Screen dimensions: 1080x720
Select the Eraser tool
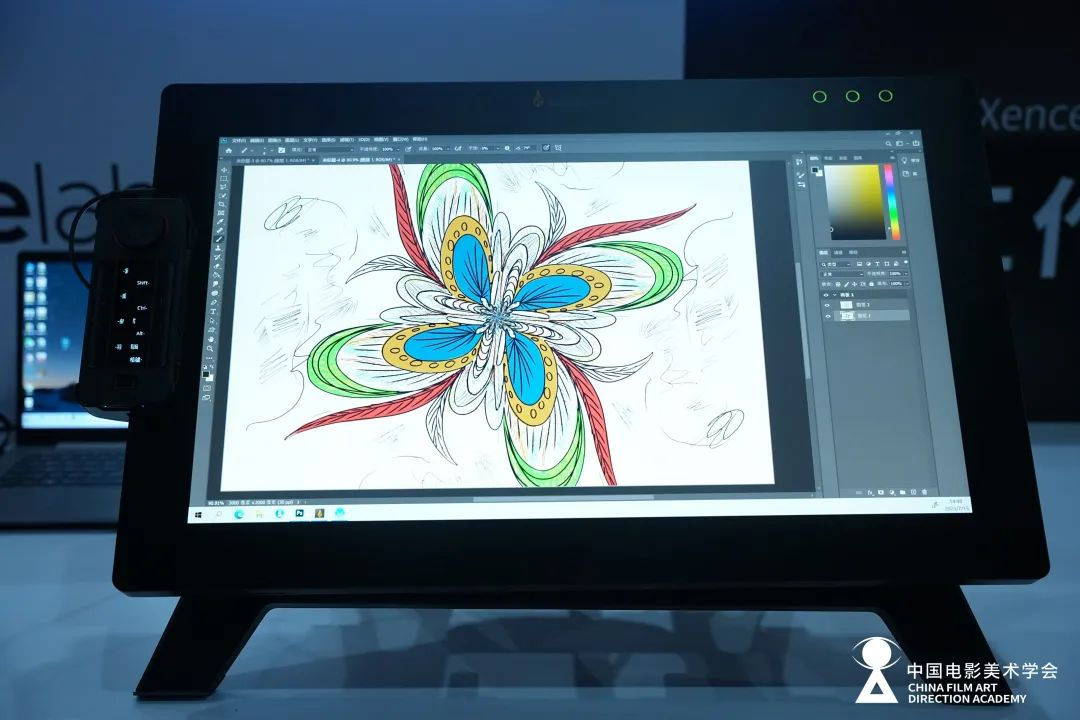(x=217, y=266)
